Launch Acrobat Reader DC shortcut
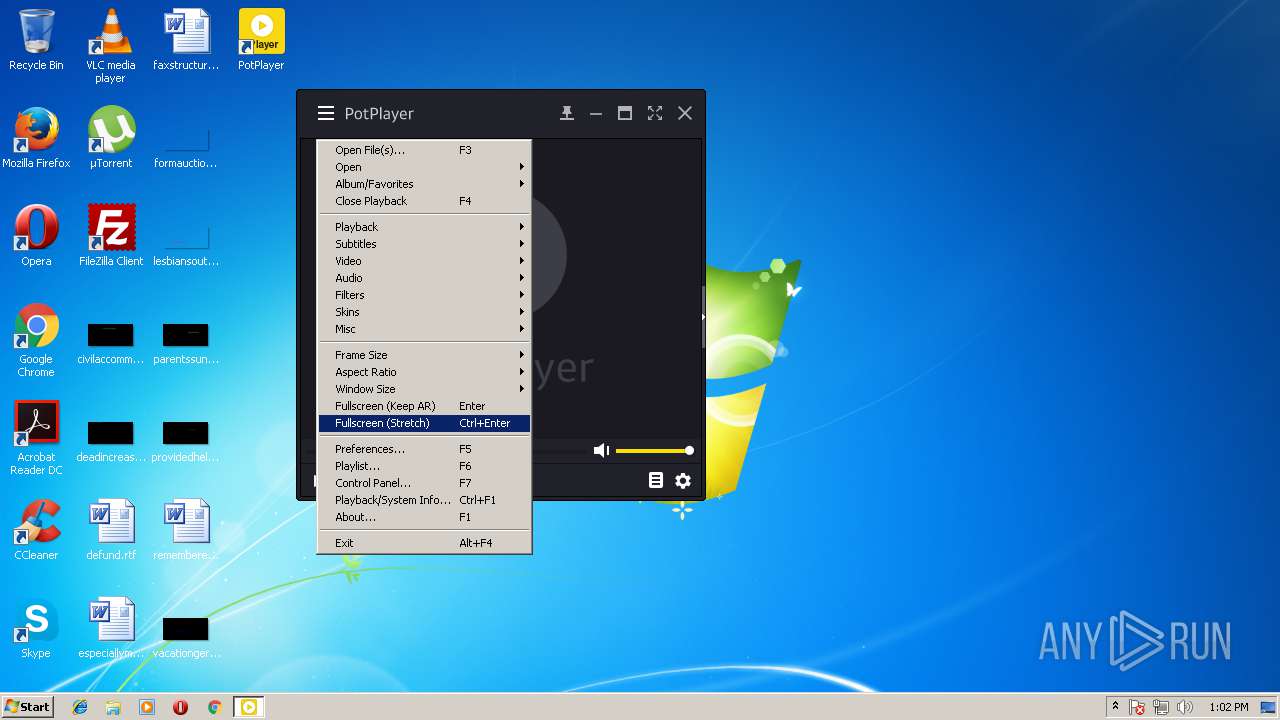The image size is (1280, 720). point(36,438)
